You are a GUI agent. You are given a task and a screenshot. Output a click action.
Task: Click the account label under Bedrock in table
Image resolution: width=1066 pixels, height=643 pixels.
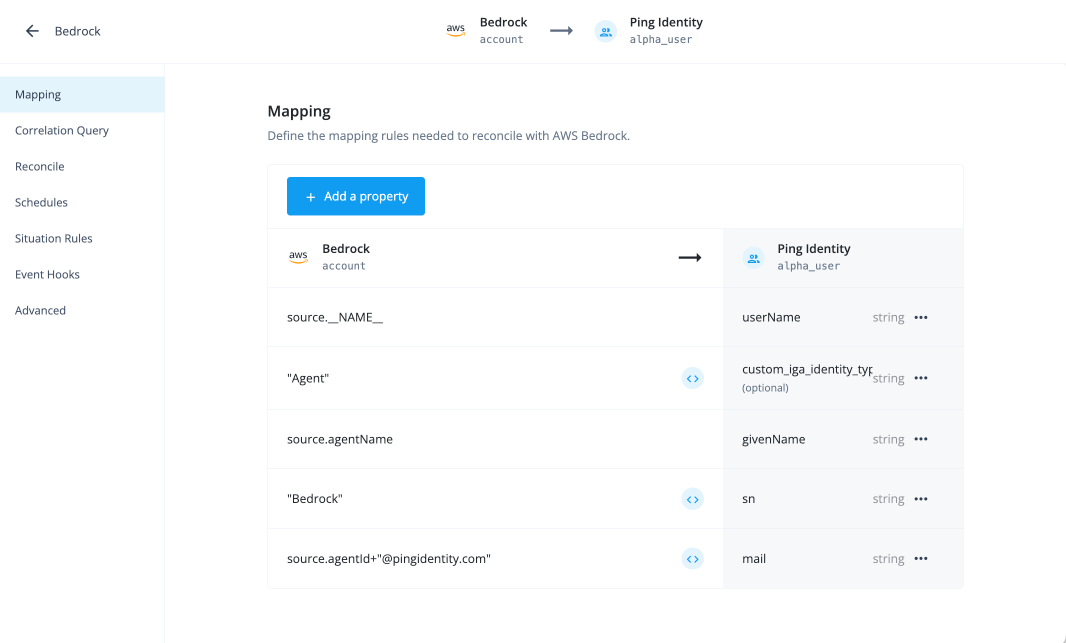(x=344, y=266)
